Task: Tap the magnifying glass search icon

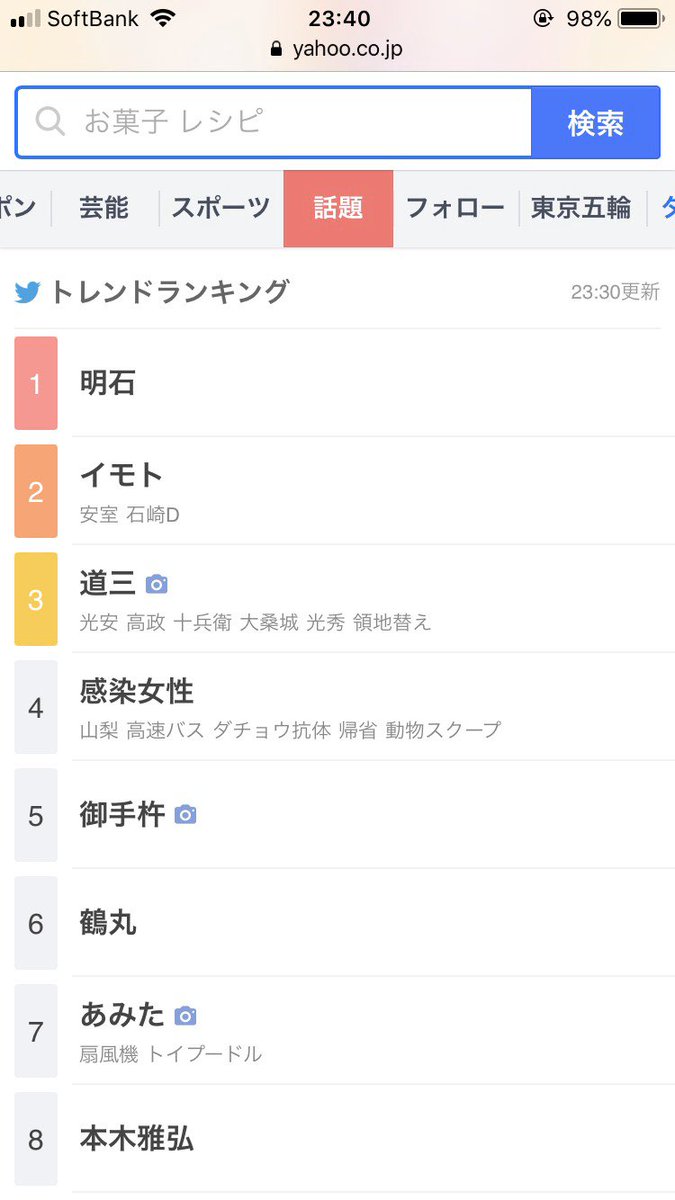Action: click(50, 122)
